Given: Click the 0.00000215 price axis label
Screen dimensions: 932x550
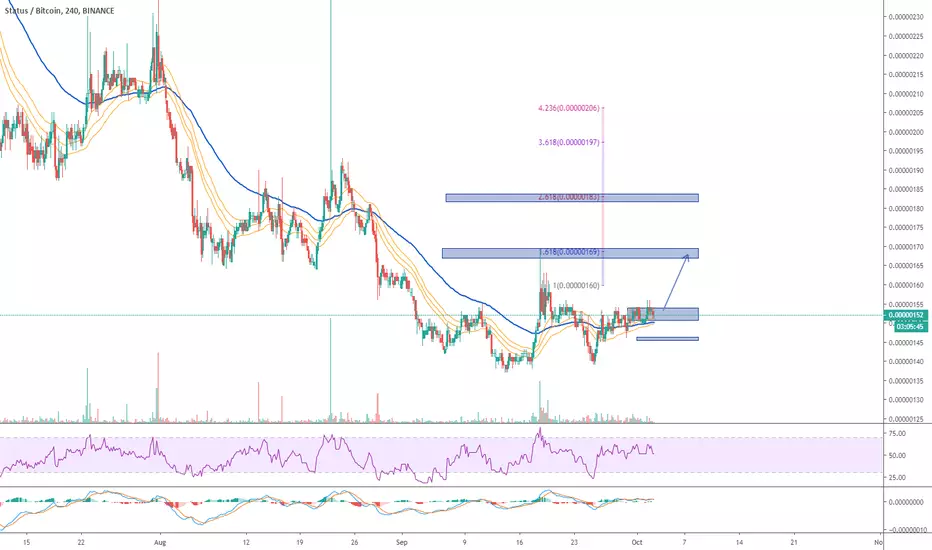Looking at the screenshot, I should [x=906, y=75].
